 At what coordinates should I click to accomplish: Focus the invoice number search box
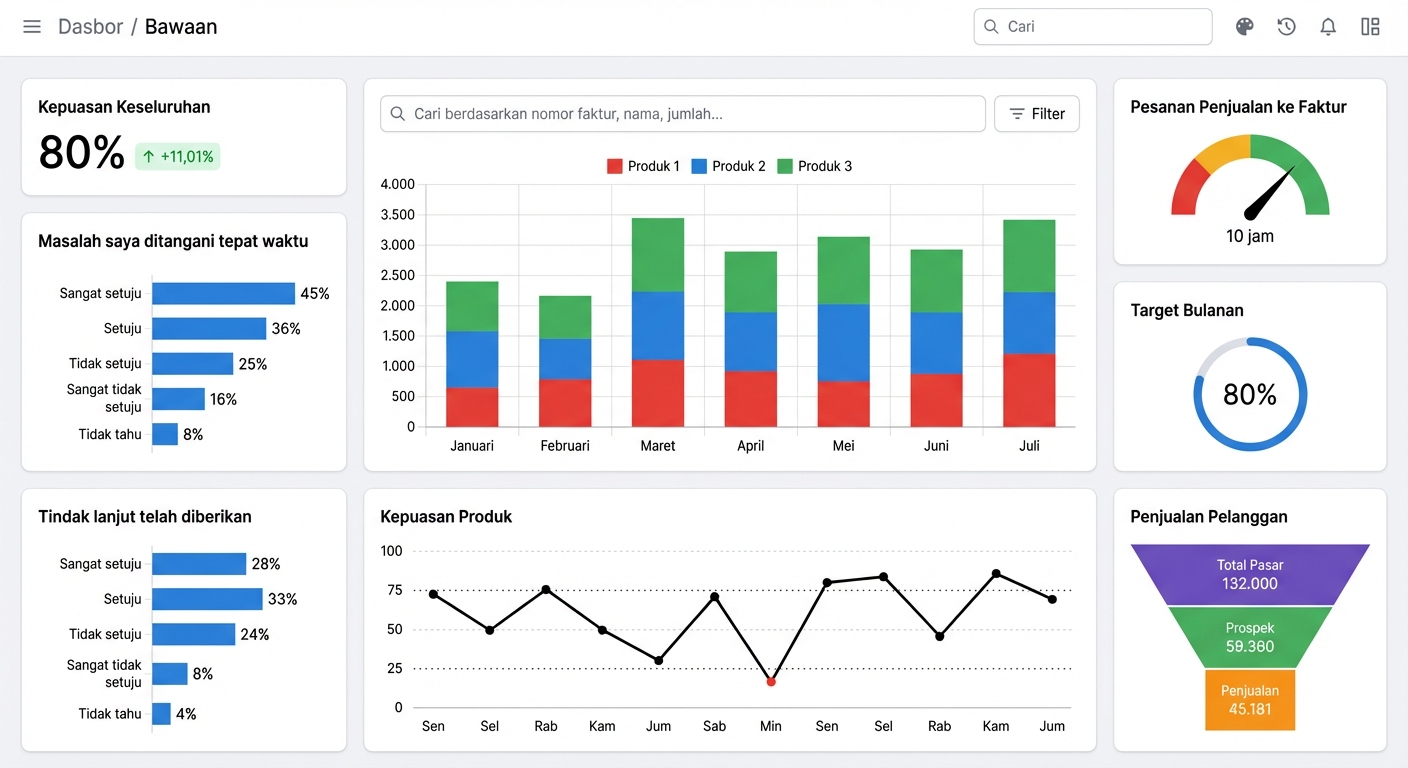coord(683,114)
